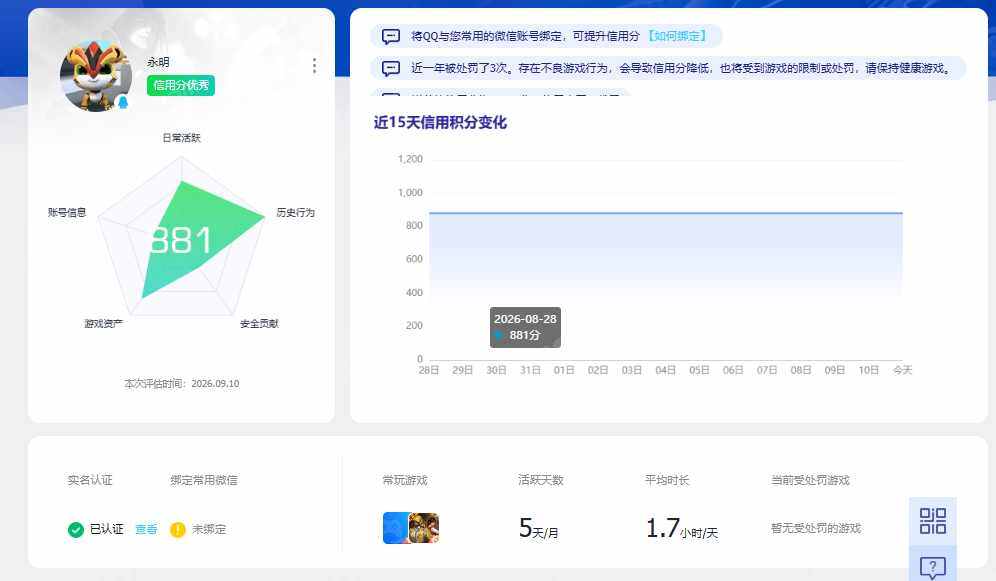This screenshot has height=581, width=996.
Task: Open the 如何绑定 link
Action: click(x=677, y=36)
